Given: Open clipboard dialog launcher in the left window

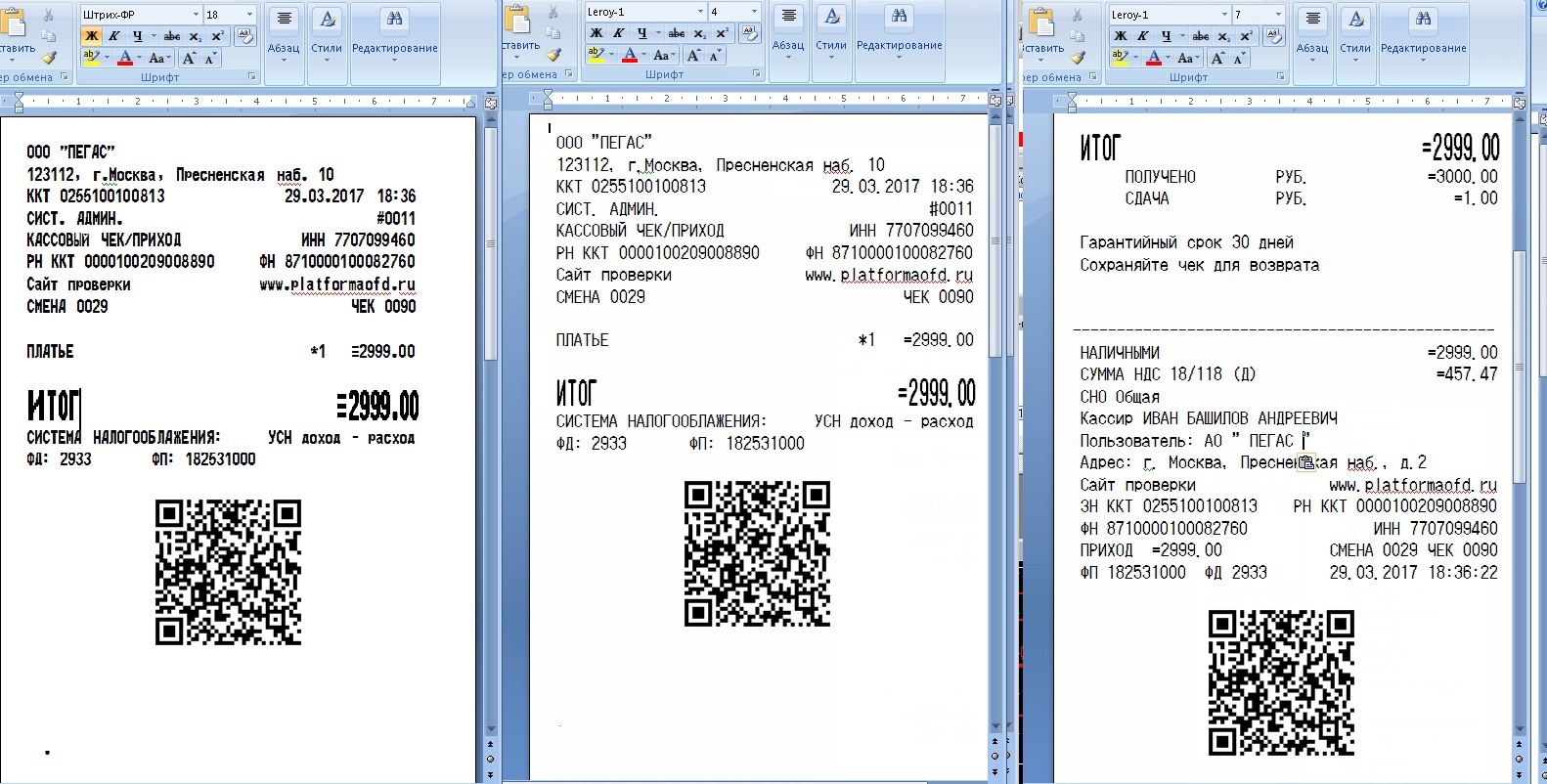Looking at the screenshot, I should [64, 76].
